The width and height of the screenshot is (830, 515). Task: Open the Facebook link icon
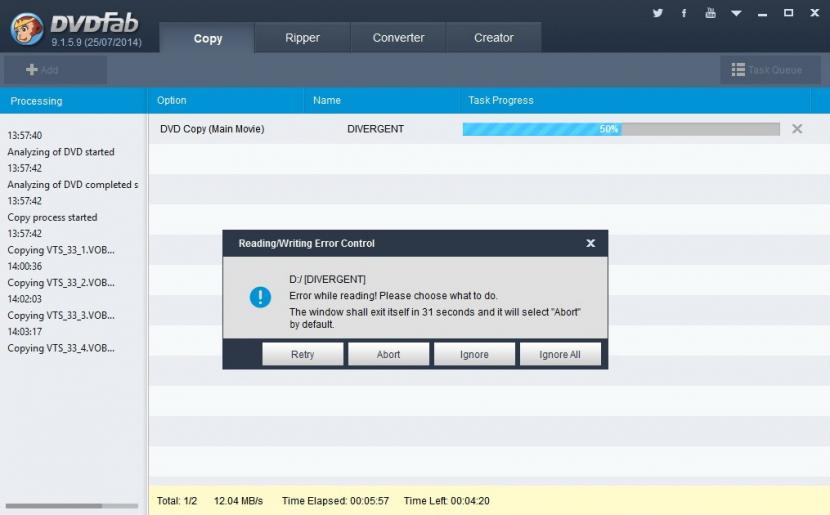pyautogui.click(x=684, y=13)
